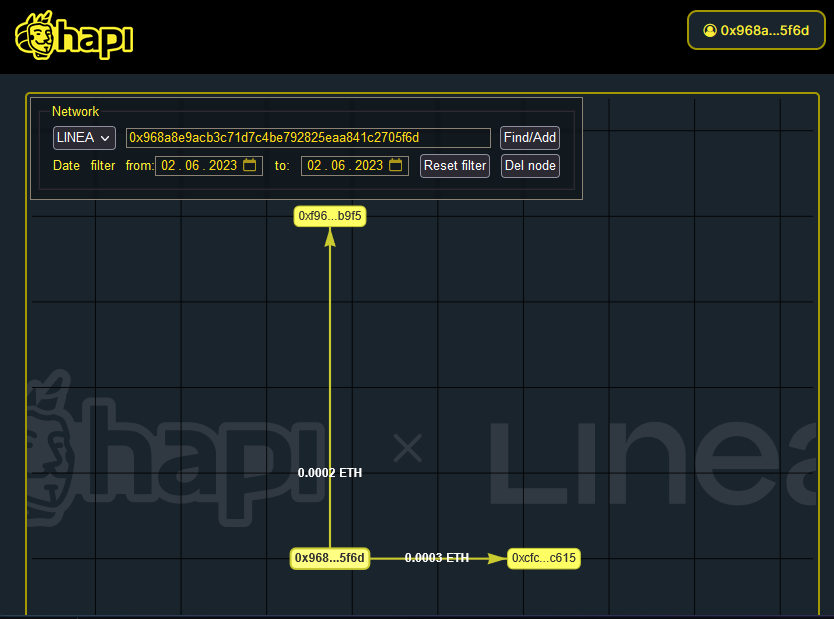This screenshot has width=834, height=619.
Task: Open the LINEA network dropdown
Action: (84, 138)
